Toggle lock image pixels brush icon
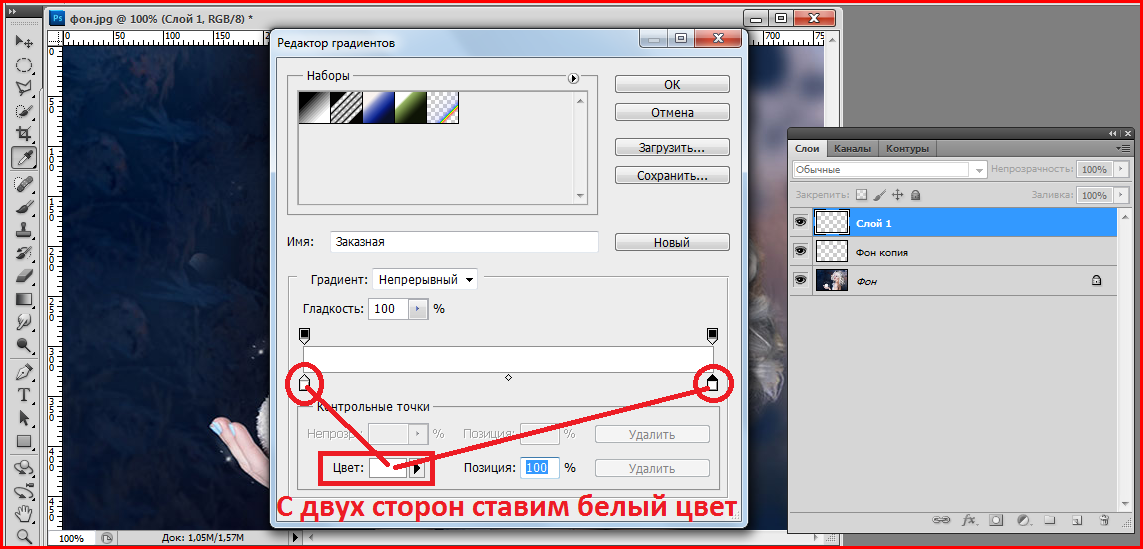Viewport: 1143px width, 549px height. coord(879,195)
